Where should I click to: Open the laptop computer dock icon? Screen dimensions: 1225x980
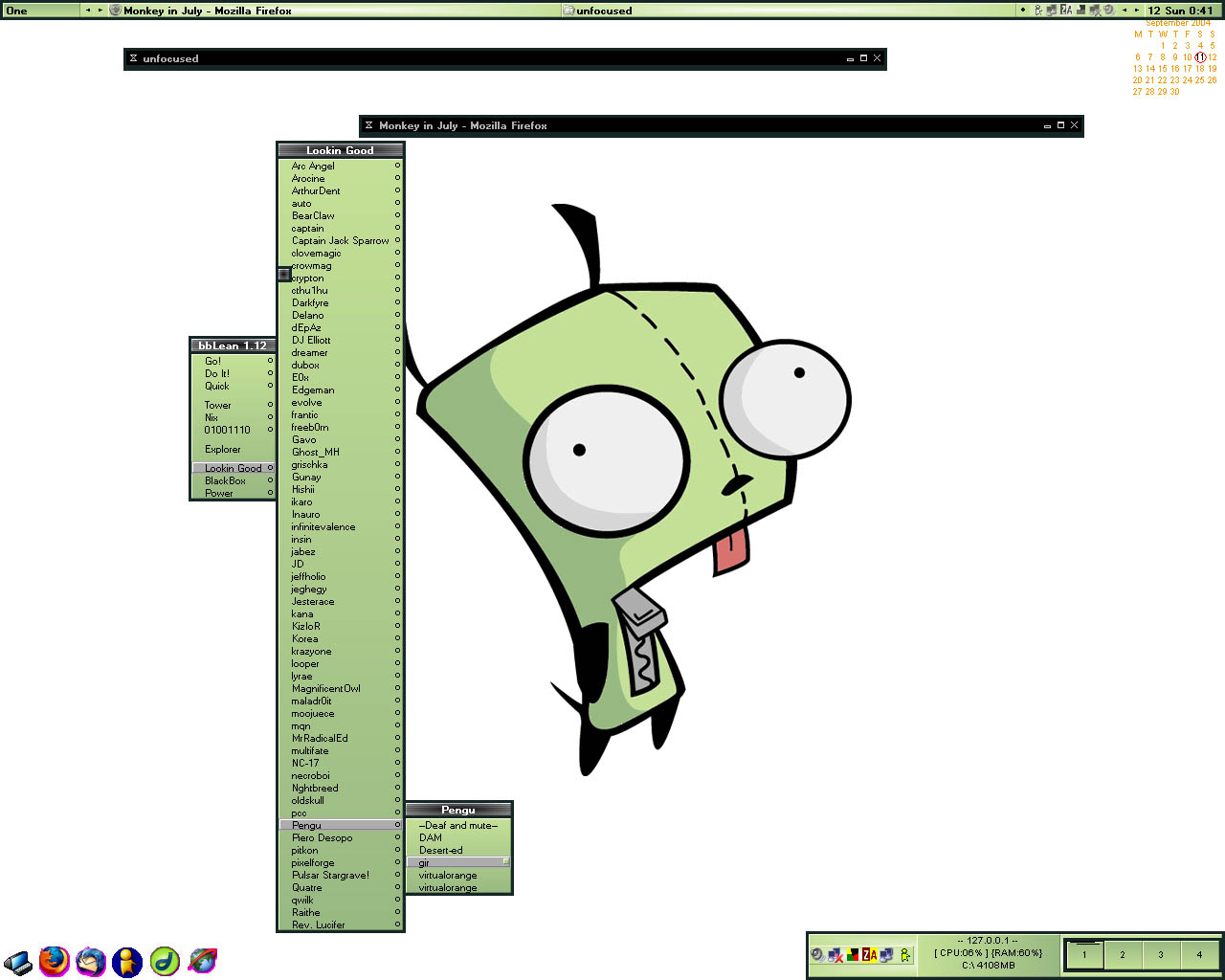17,962
